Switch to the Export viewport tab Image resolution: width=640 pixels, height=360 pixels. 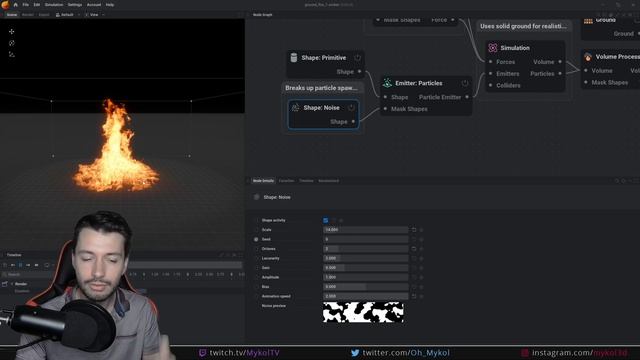click(44, 15)
